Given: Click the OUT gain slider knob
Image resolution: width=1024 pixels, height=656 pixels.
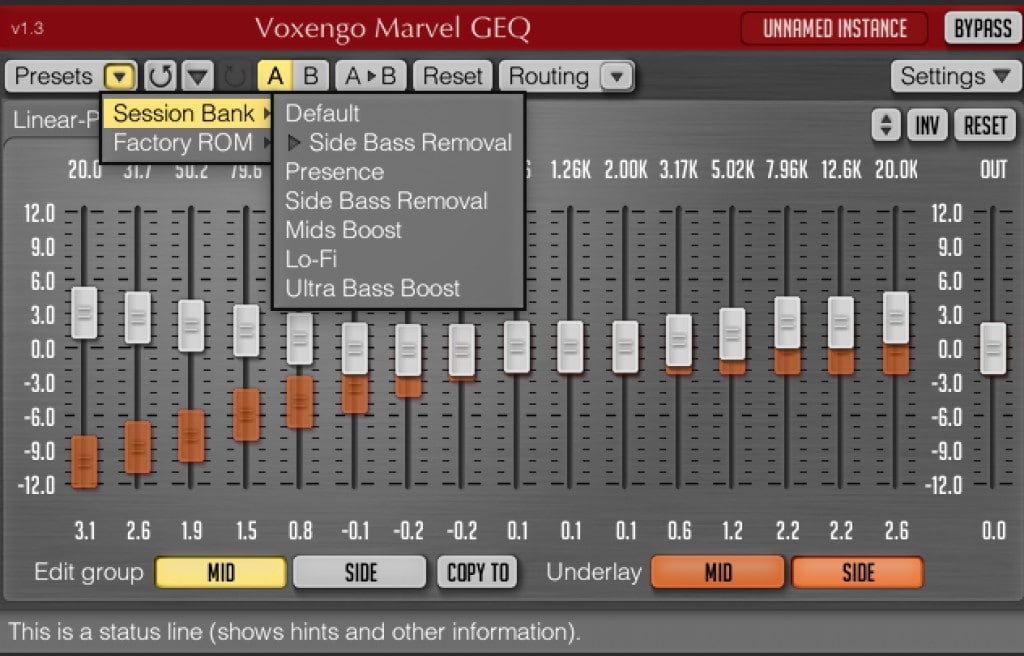Looking at the screenshot, I should (993, 348).
